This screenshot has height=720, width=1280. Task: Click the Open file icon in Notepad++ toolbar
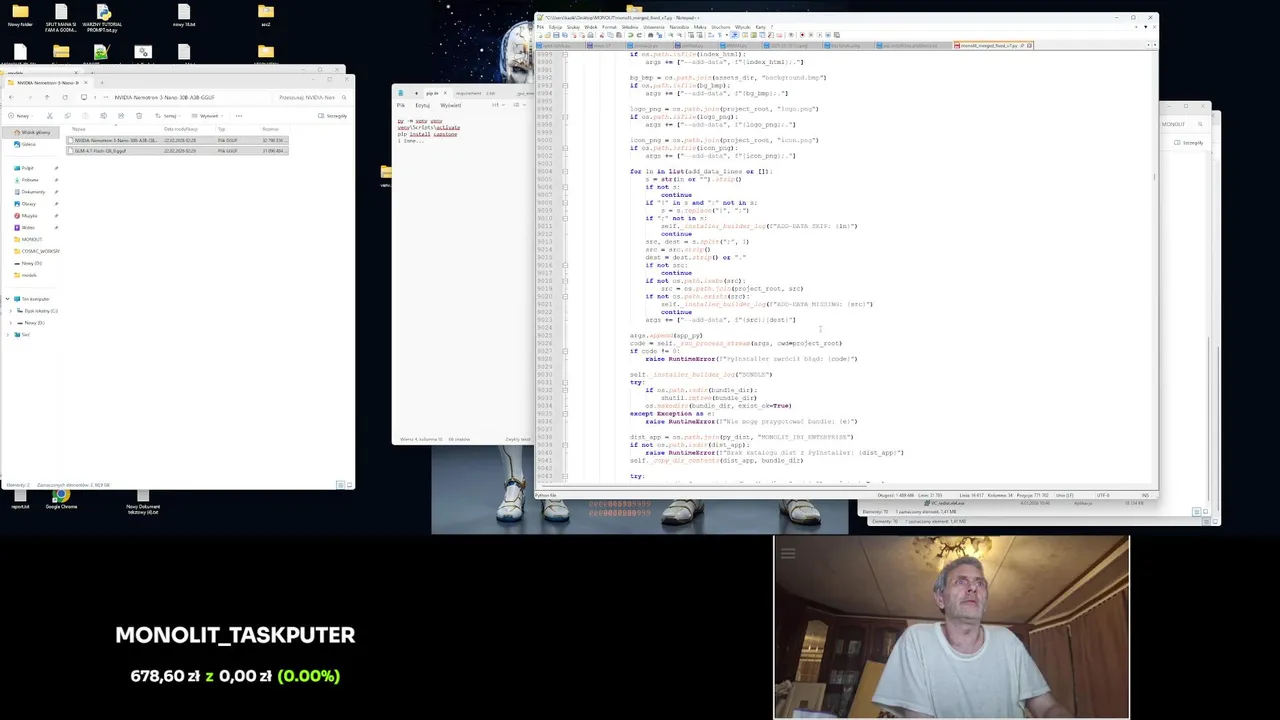coord(547,35)
